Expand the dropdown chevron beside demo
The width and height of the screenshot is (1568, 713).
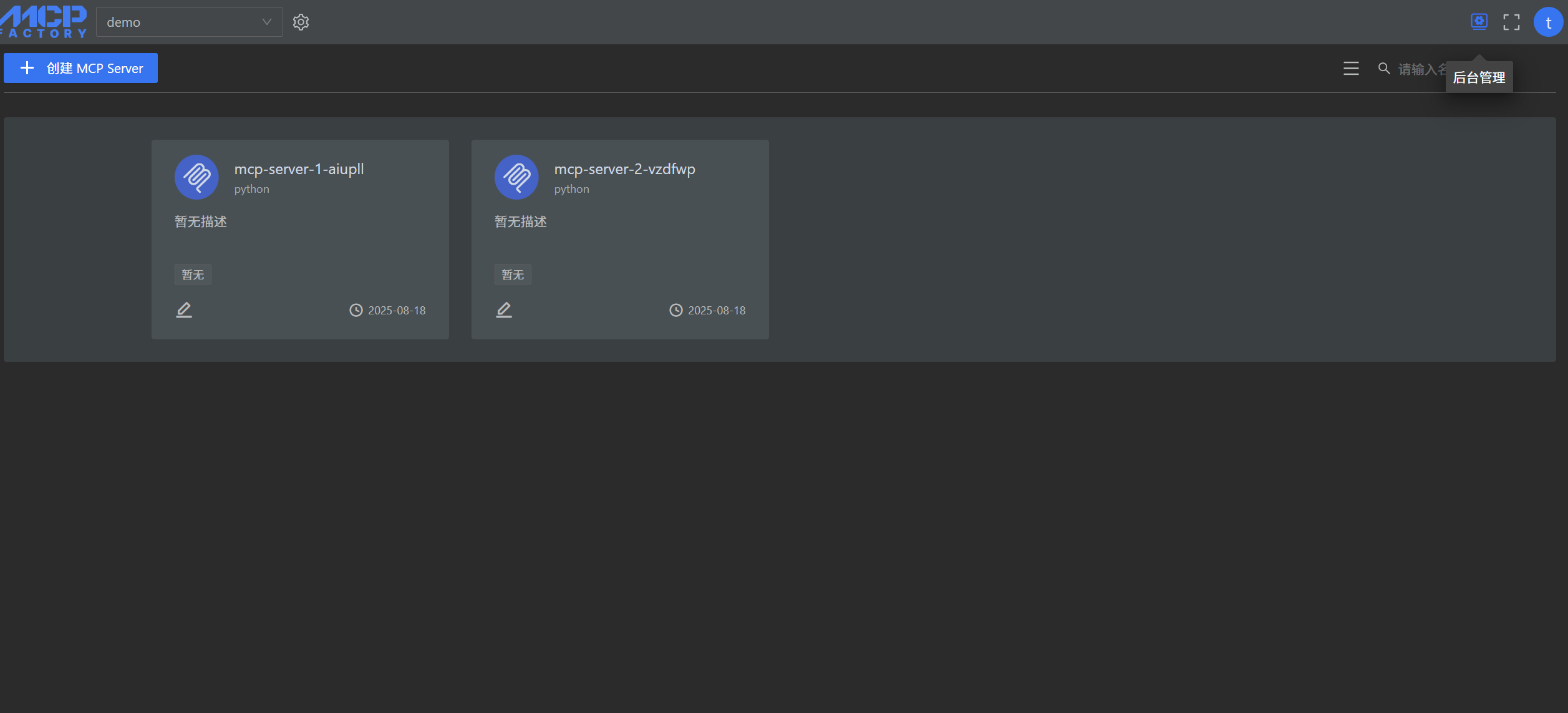click(267, 22)
